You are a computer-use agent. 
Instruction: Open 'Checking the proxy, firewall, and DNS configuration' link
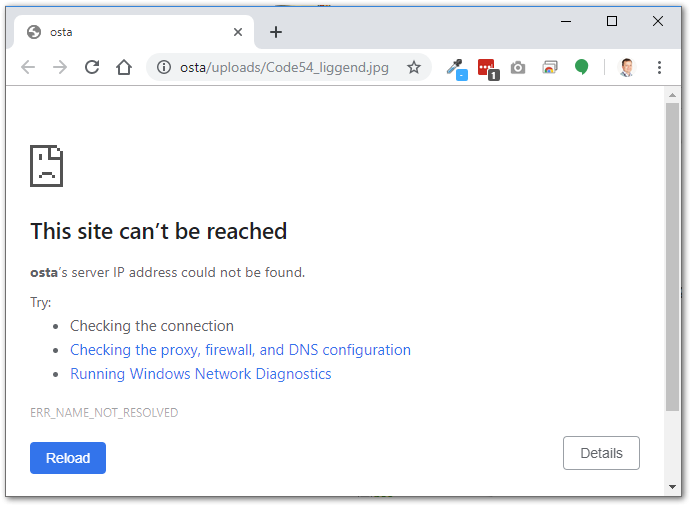point(240,350)
